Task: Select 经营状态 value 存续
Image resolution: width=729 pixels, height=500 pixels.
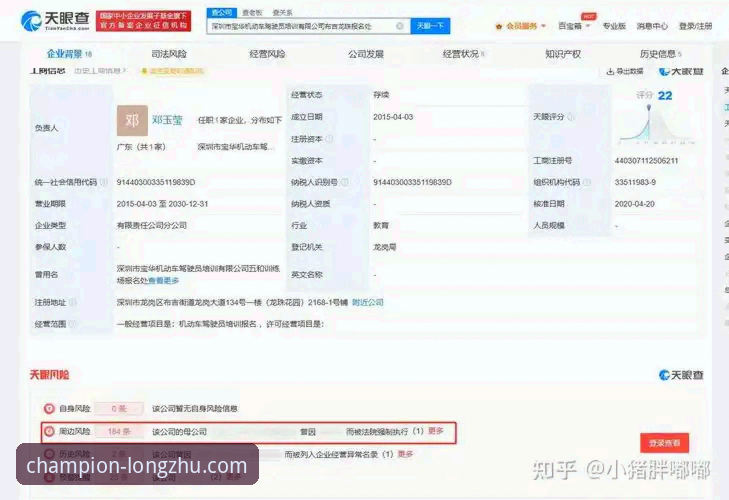Action: [x=381, y=95]
